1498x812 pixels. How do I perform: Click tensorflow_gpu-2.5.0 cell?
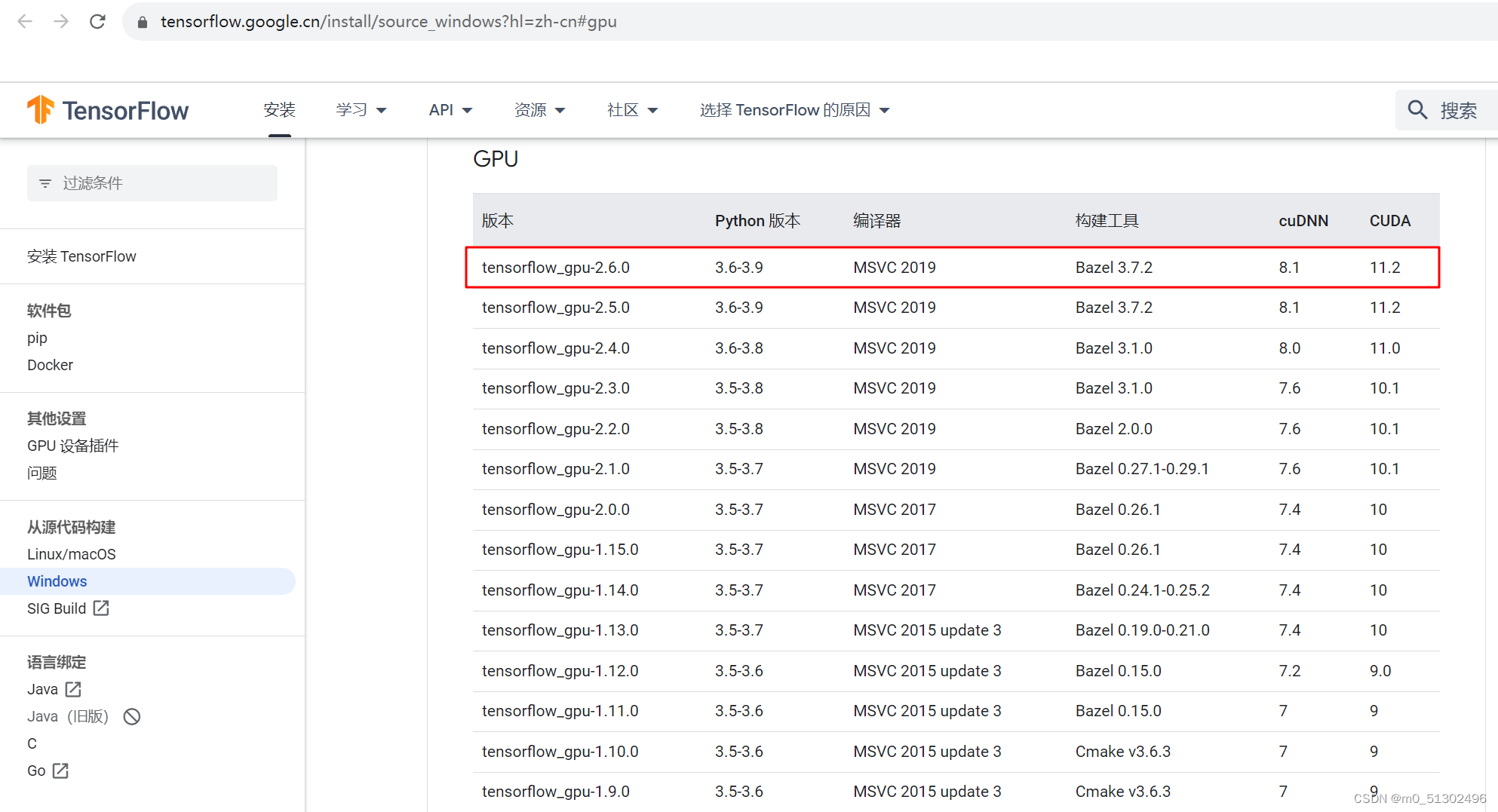coord(555,308)
